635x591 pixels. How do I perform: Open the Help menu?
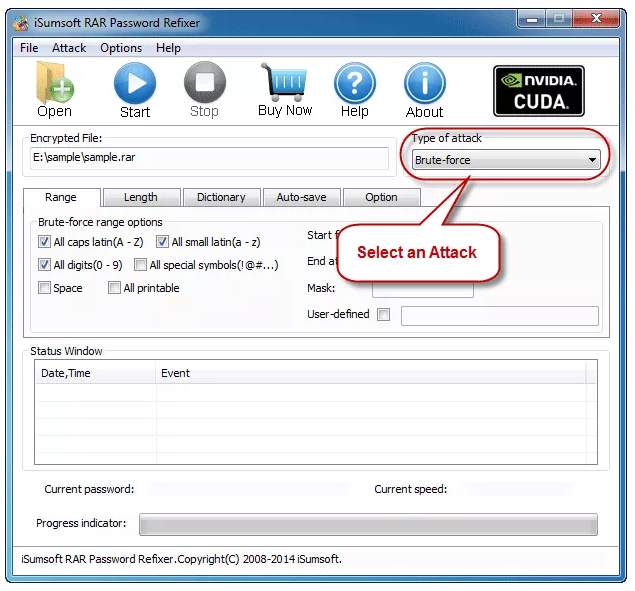168,48
